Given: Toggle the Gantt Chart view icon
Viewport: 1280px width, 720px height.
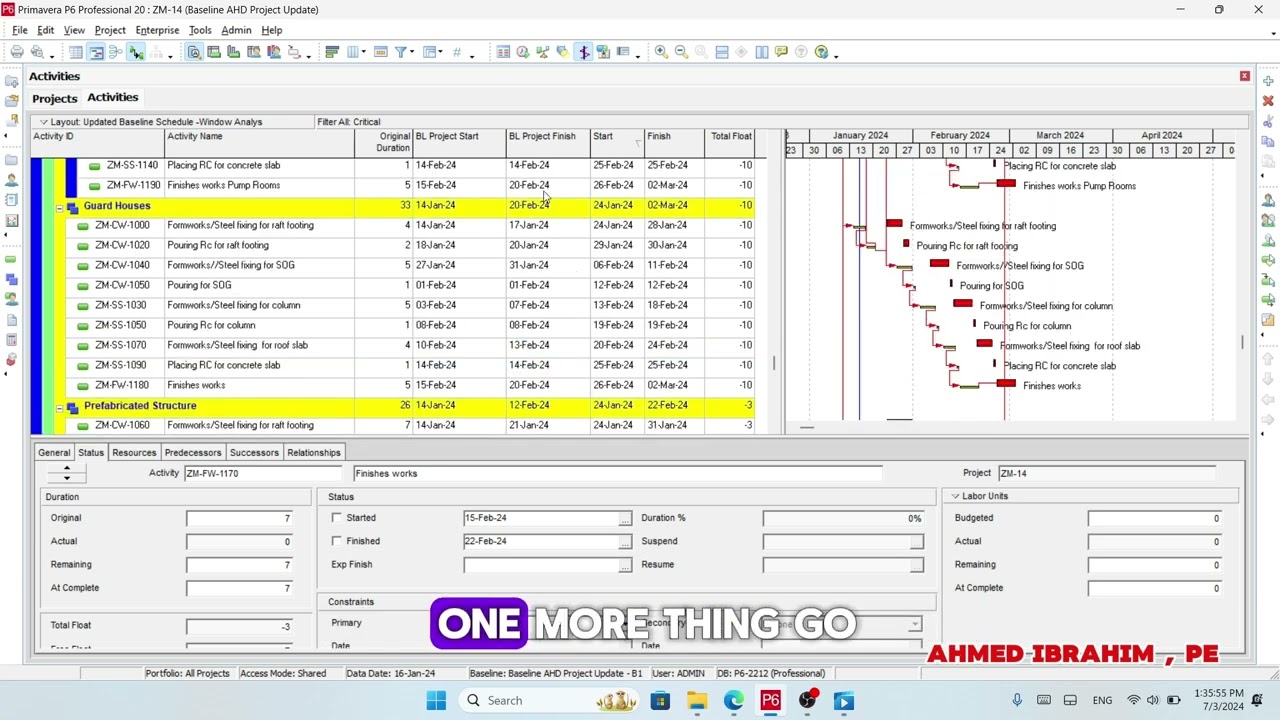Looking at the screenshot, I should tap(96, 52).
